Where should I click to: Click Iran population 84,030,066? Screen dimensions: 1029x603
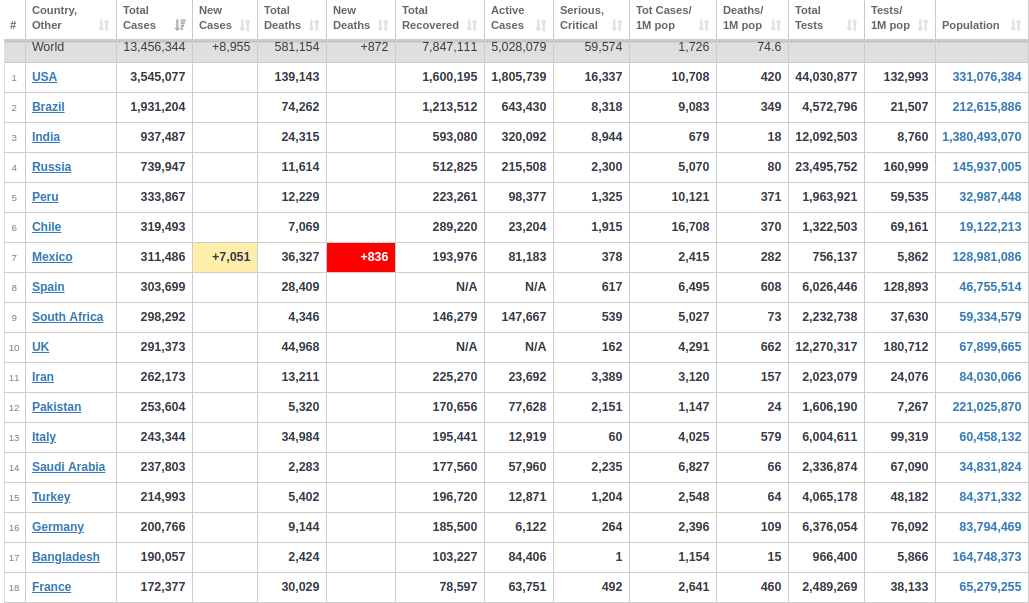990,377
